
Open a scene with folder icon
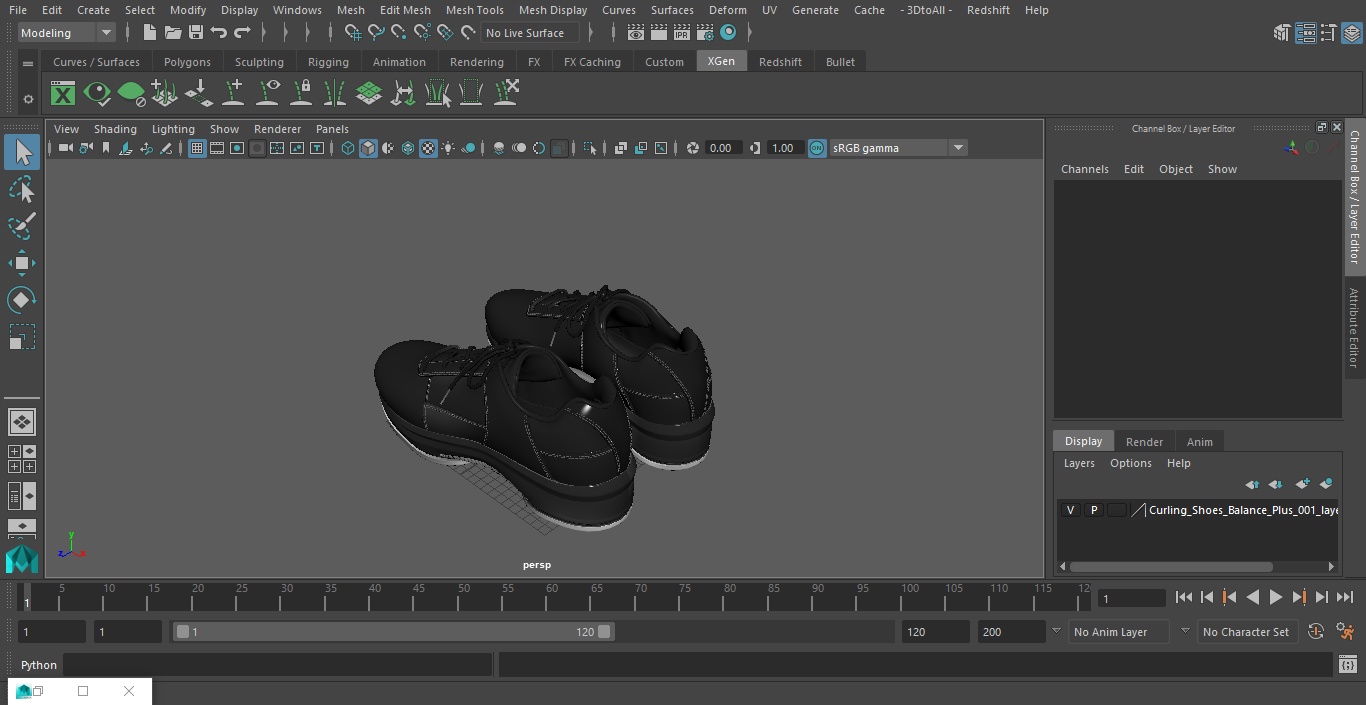click(173, 33)
